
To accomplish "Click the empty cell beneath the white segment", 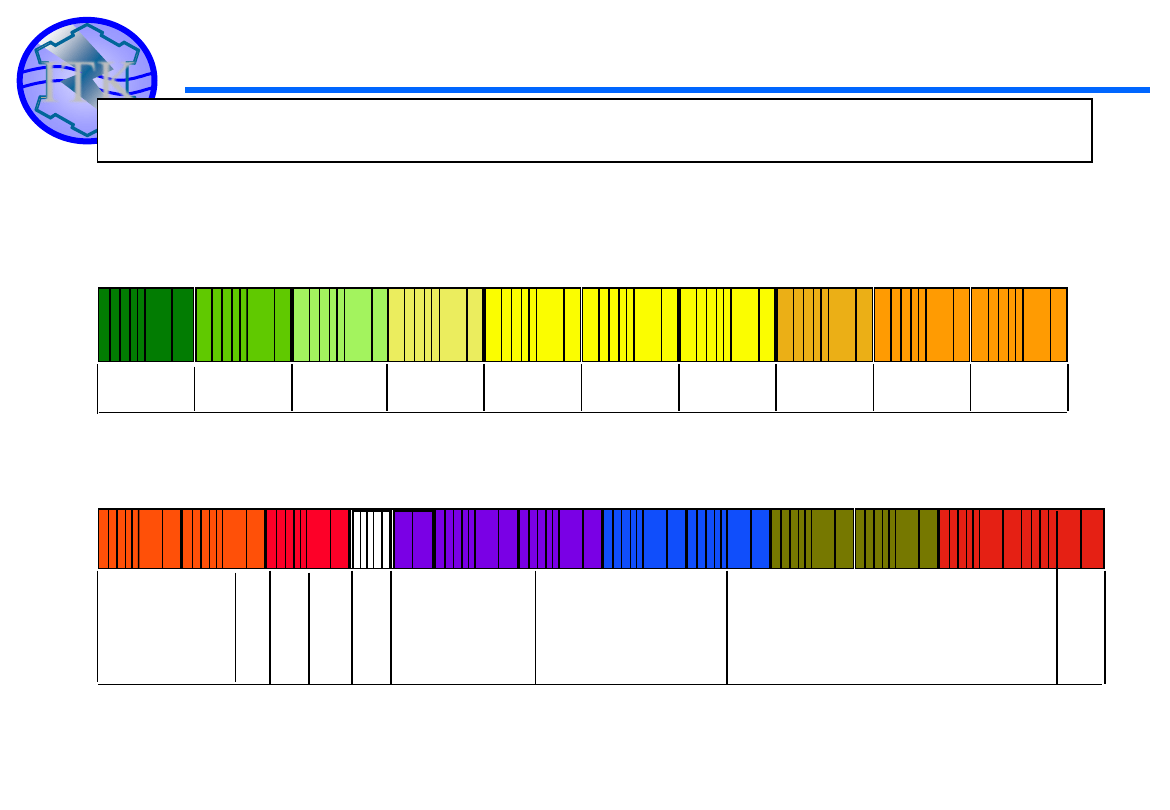I will (371, 627).
